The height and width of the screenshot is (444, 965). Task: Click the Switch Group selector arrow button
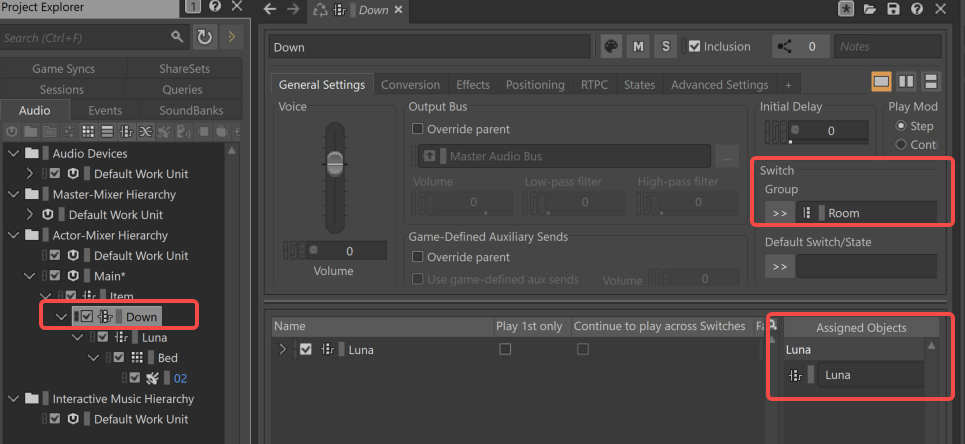778,213
